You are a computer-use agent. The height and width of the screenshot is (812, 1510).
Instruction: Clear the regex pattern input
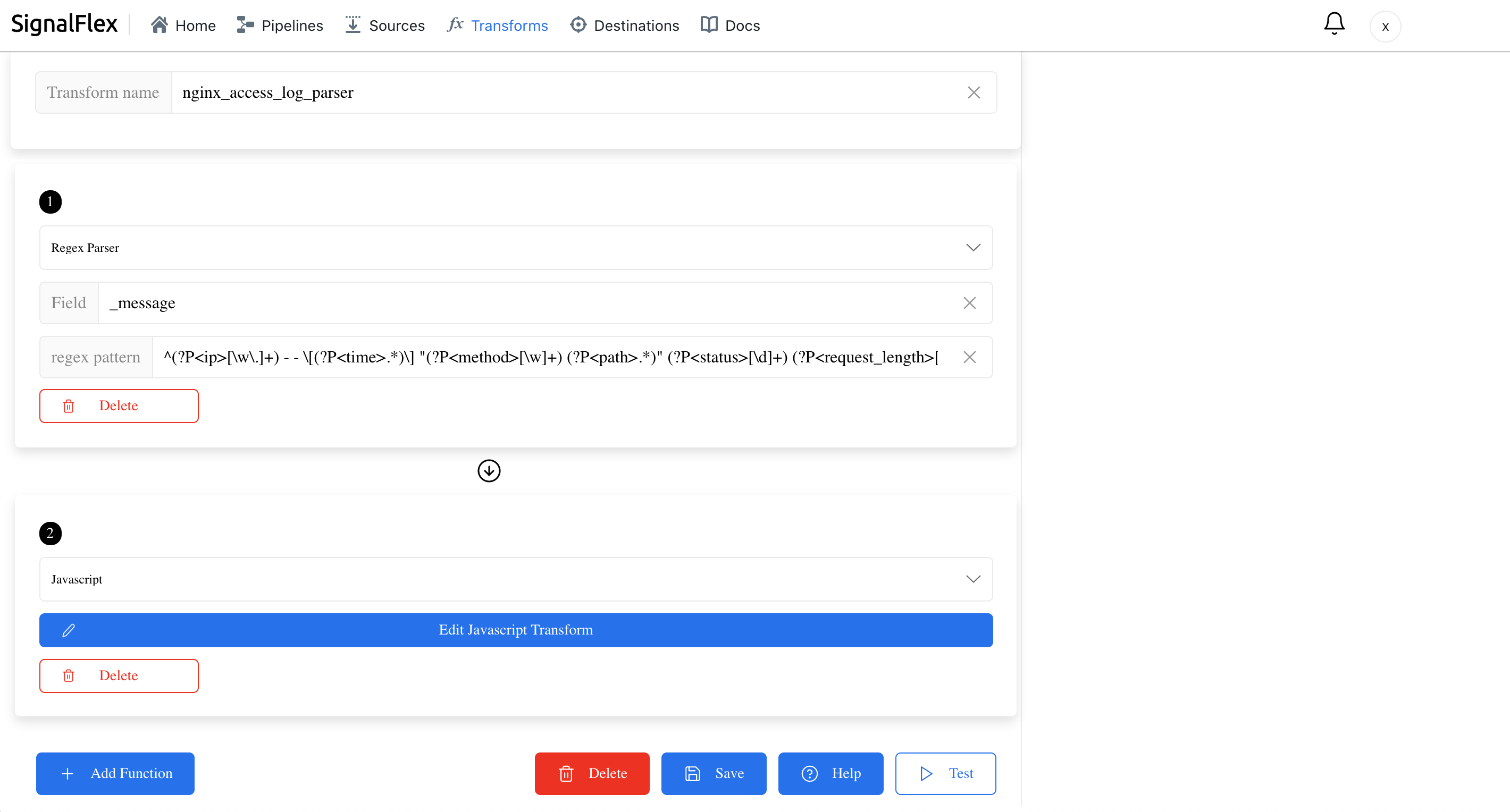[x=970, y=357]
